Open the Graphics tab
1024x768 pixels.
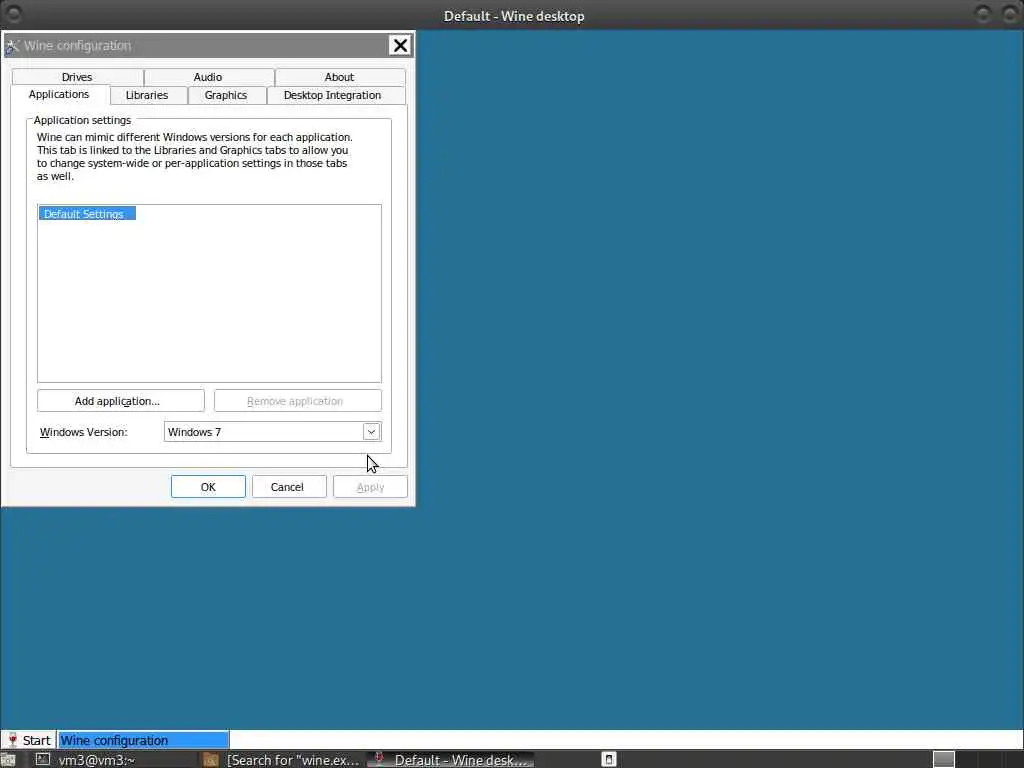click(x=226, y=95)
